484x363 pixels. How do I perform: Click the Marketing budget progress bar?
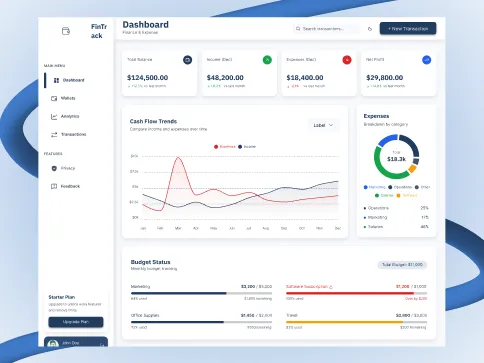[201, 293]
